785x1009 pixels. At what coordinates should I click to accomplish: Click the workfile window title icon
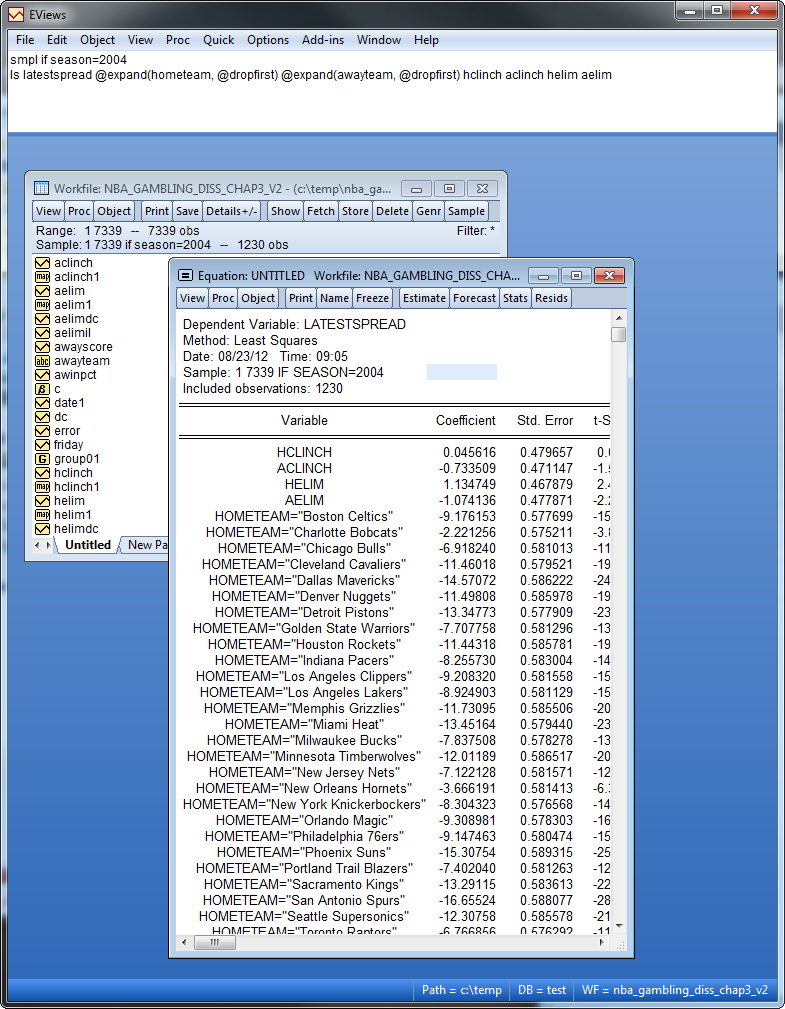tap(41, 189)
